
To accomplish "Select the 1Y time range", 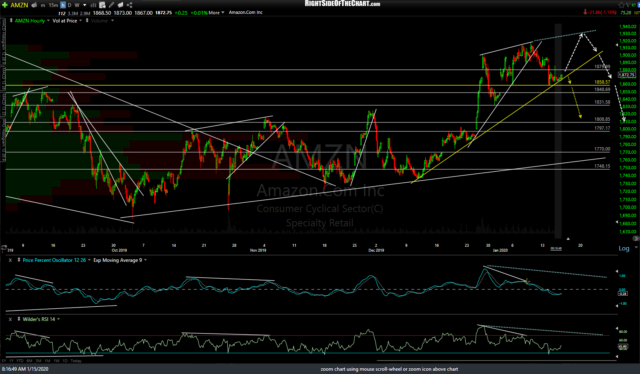I will click(x=11, y=361).
